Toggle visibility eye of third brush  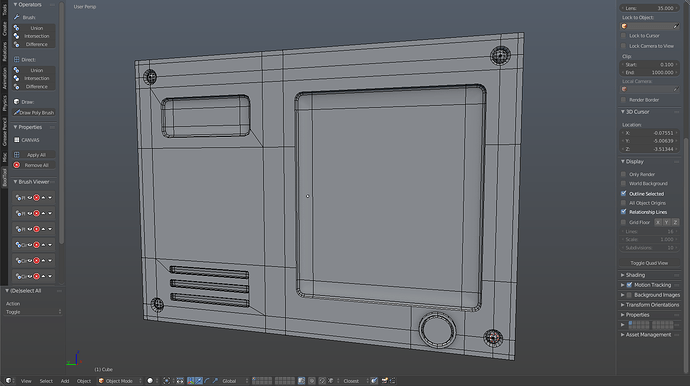pos(30,229)
